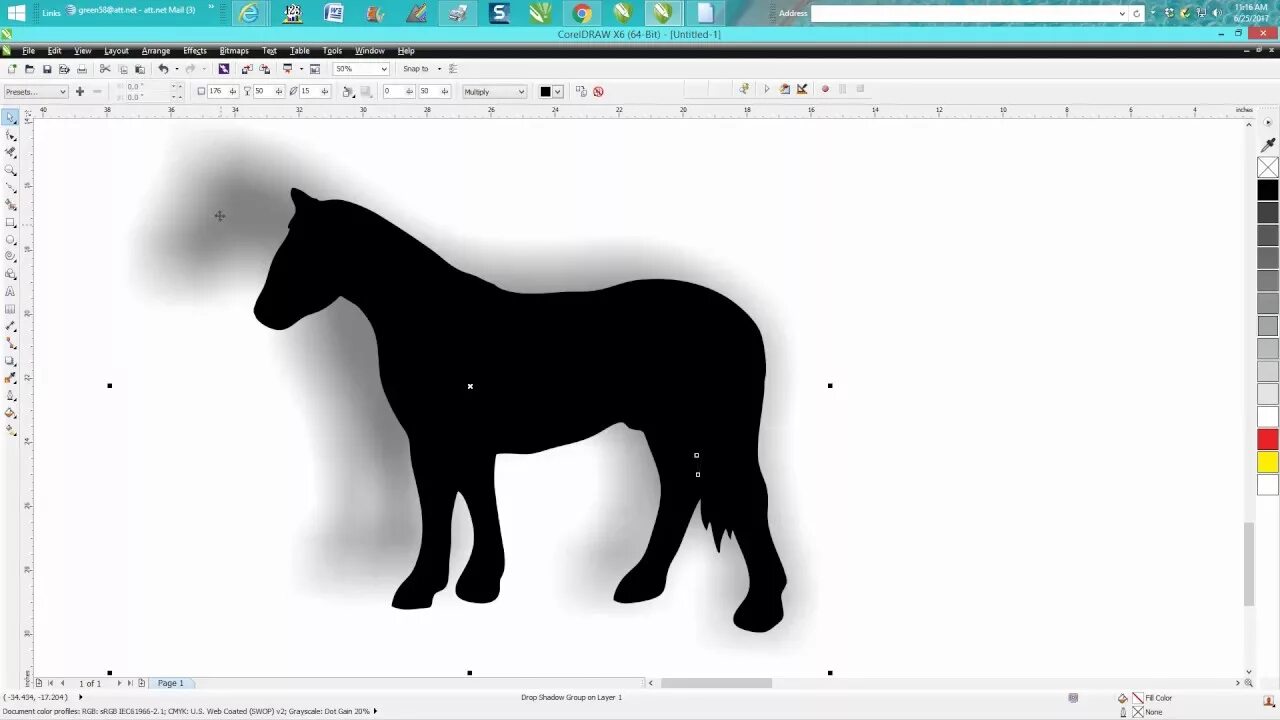Viewport: 1280px width, 720px height.
Task: Click the Add Preset plus button
Action: (x=80, y=92)
